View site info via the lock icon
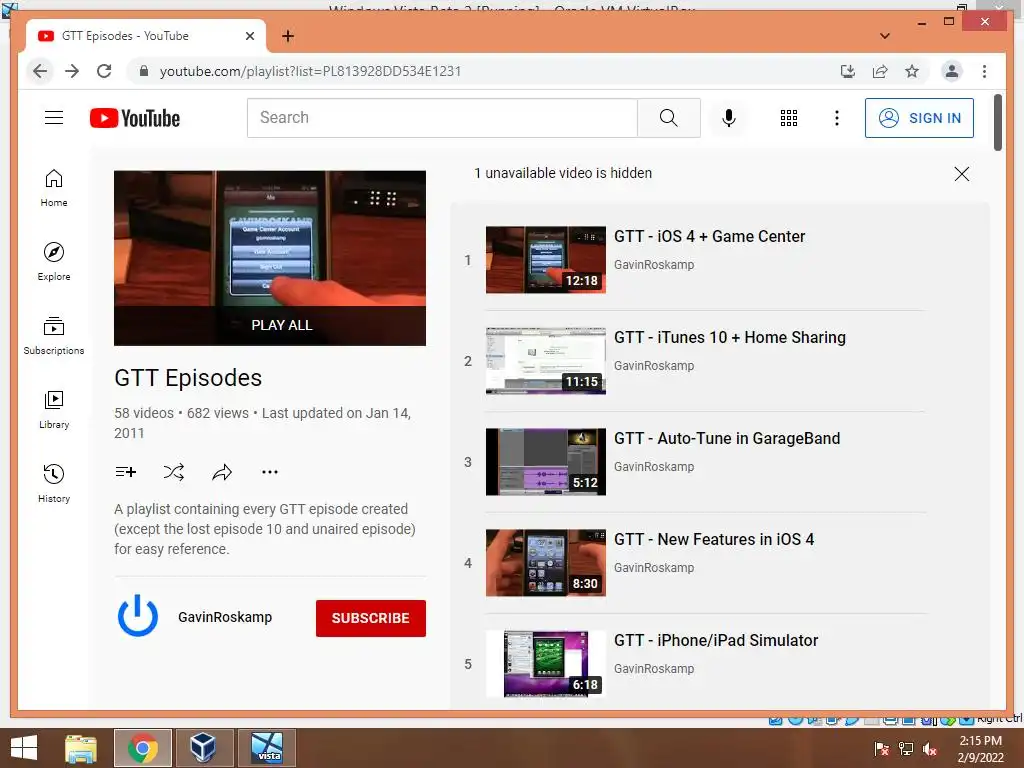 [x=144, y=71]
